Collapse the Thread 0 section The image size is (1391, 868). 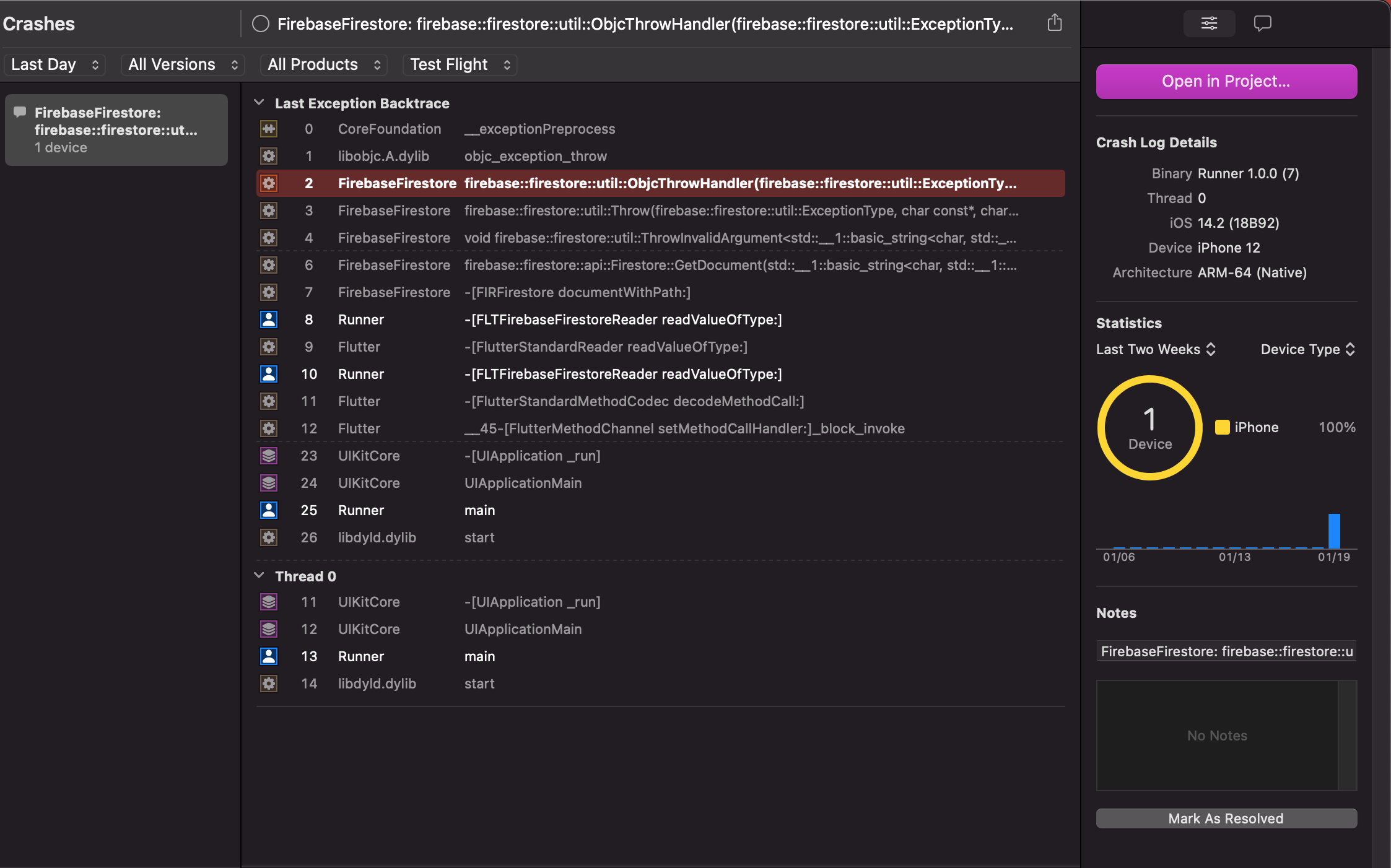[259, 576]
